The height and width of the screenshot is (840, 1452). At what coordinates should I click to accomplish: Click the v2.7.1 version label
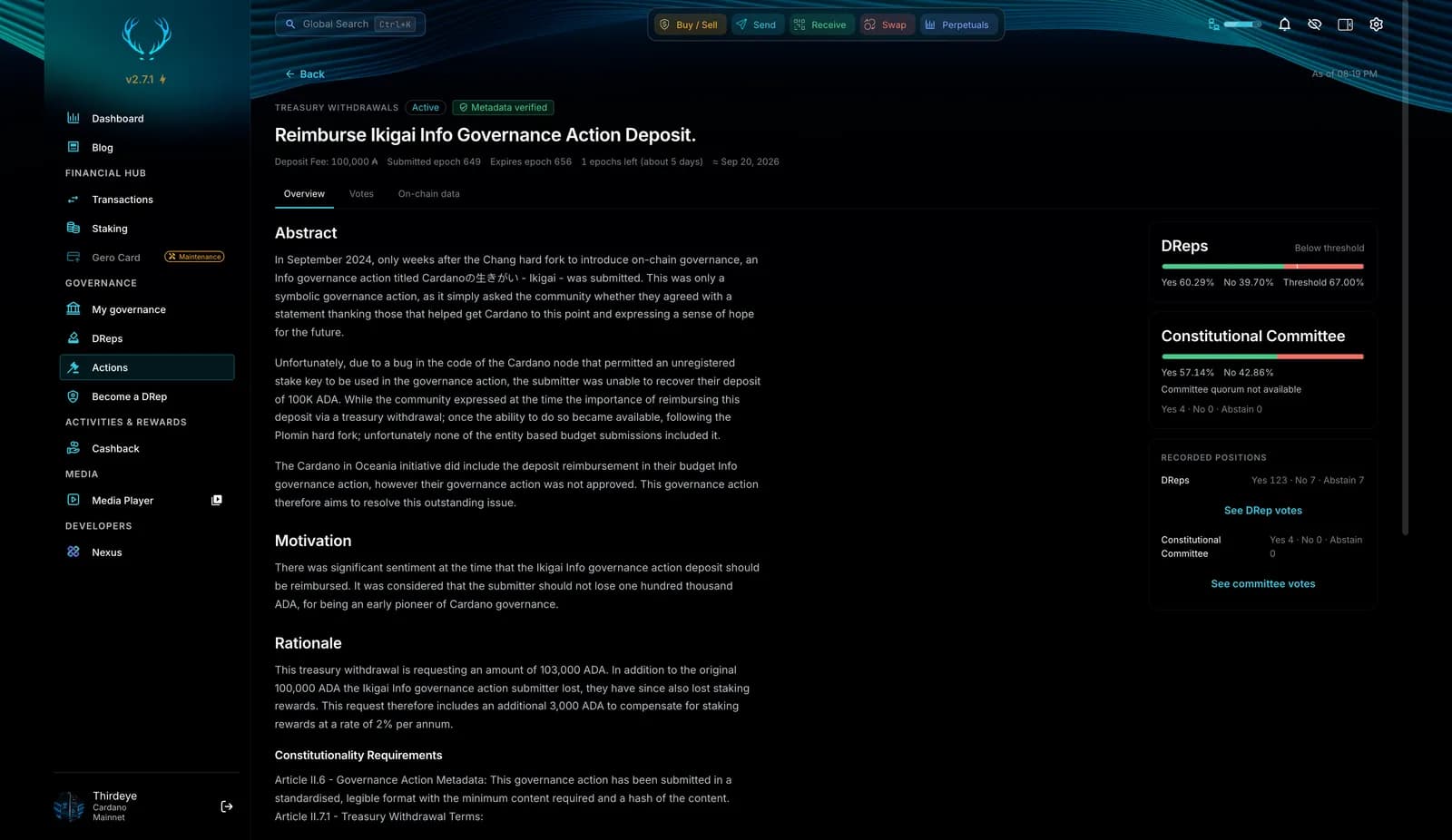(145, 80)
